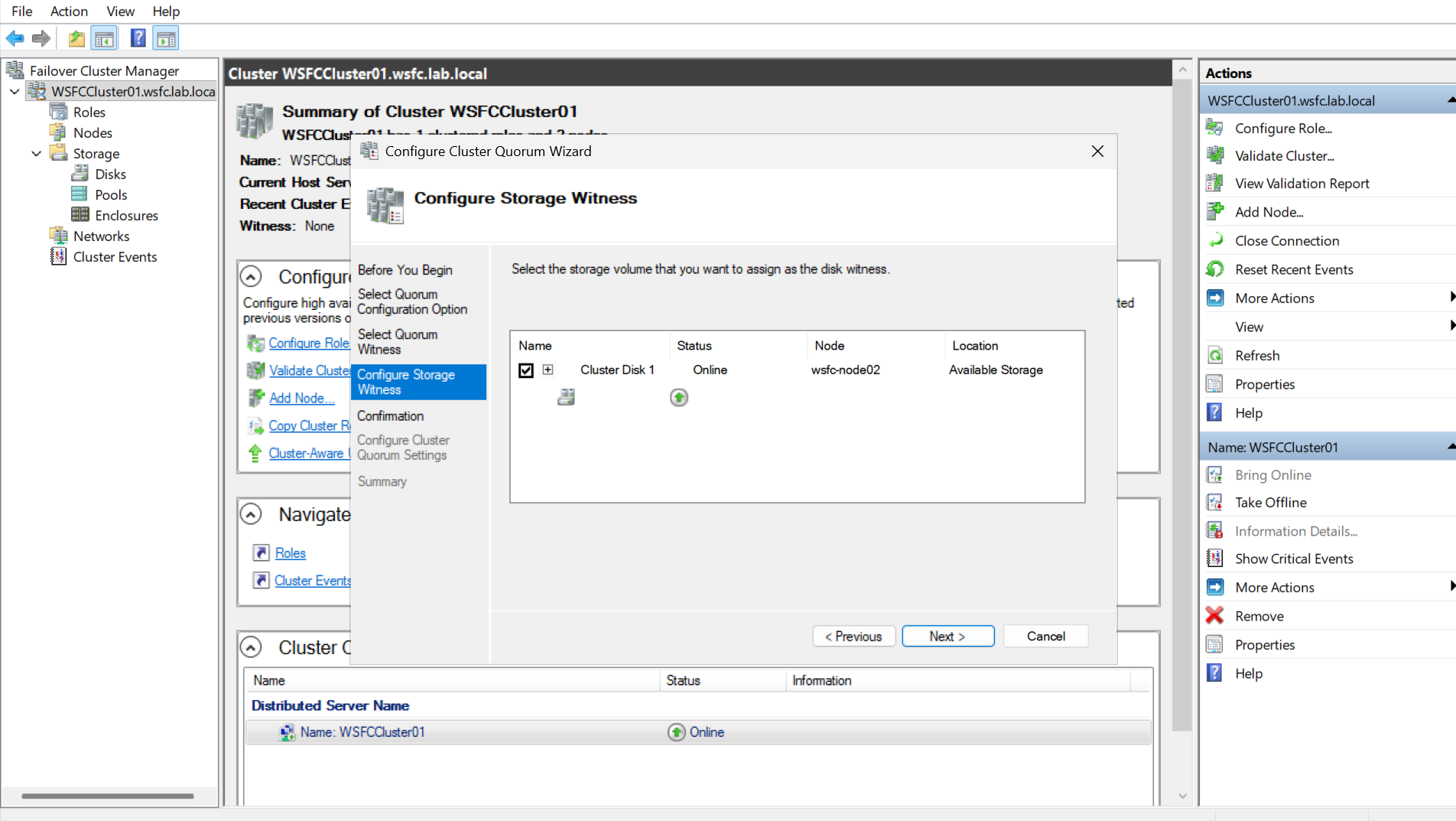Collapse the WSFCCluster01.wsfc.lab.local tree node
This screenshot has width=1456, height=821.
pyautogui.click(x=15, y=92)
